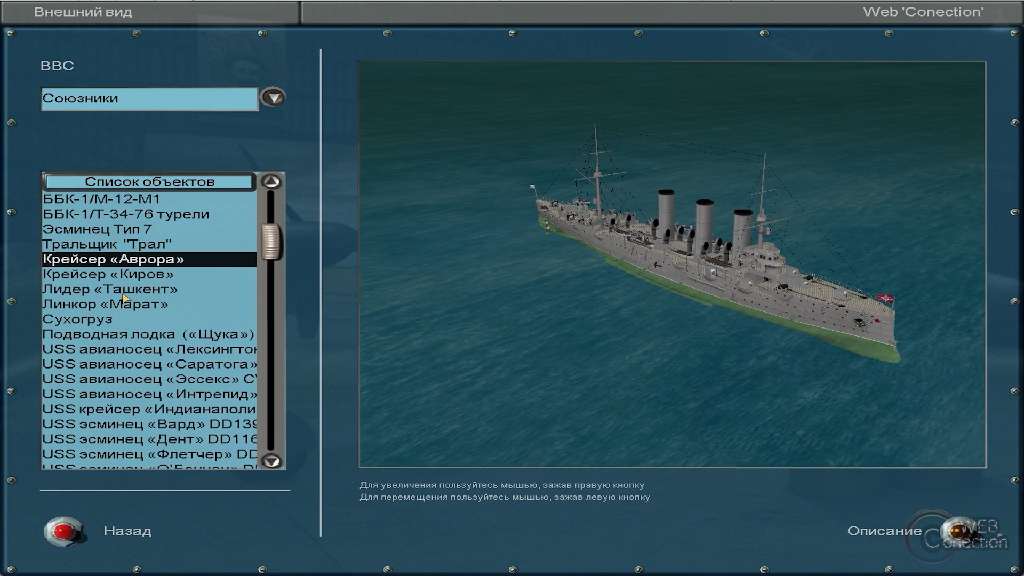Select USS авианосец «Лексингтон» entry
Viewport: 1024px width, 576px height.
[x=149, y=349]
